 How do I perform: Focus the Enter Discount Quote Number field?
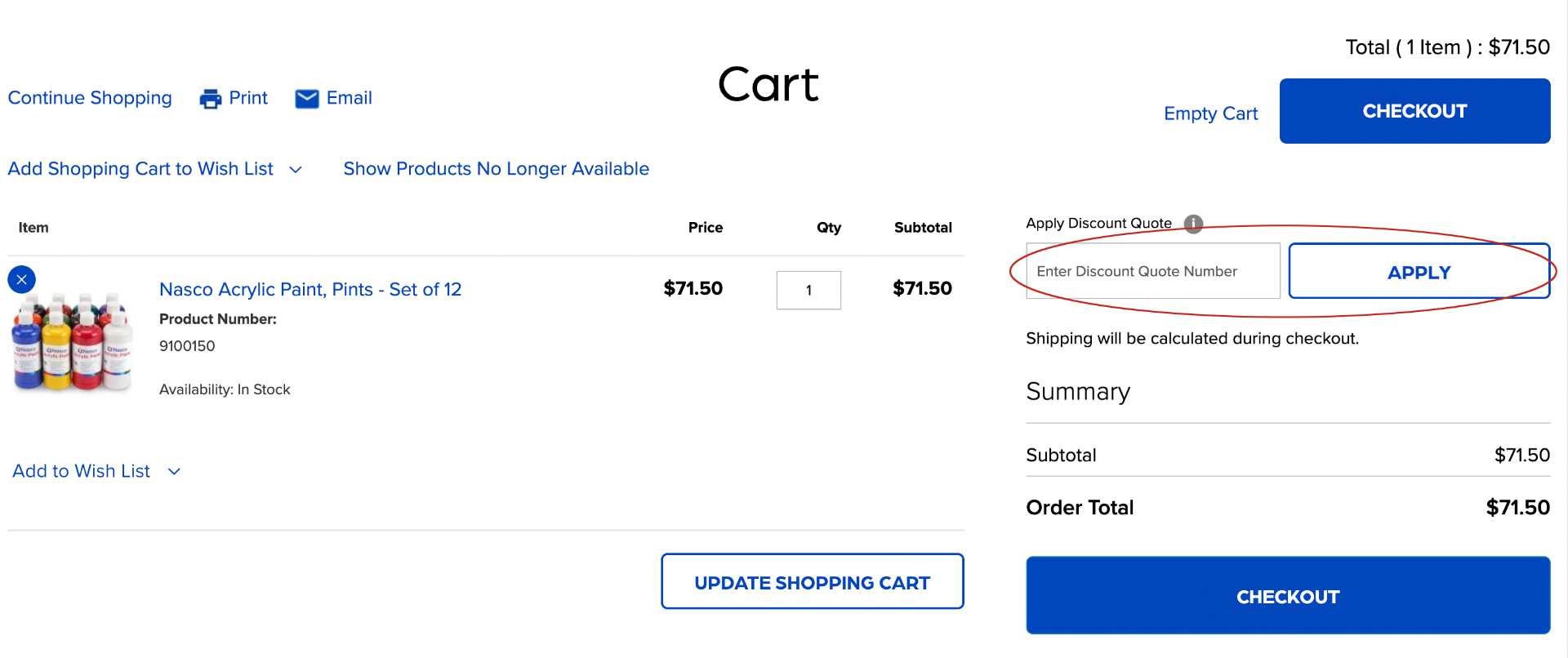(1152, 271)
